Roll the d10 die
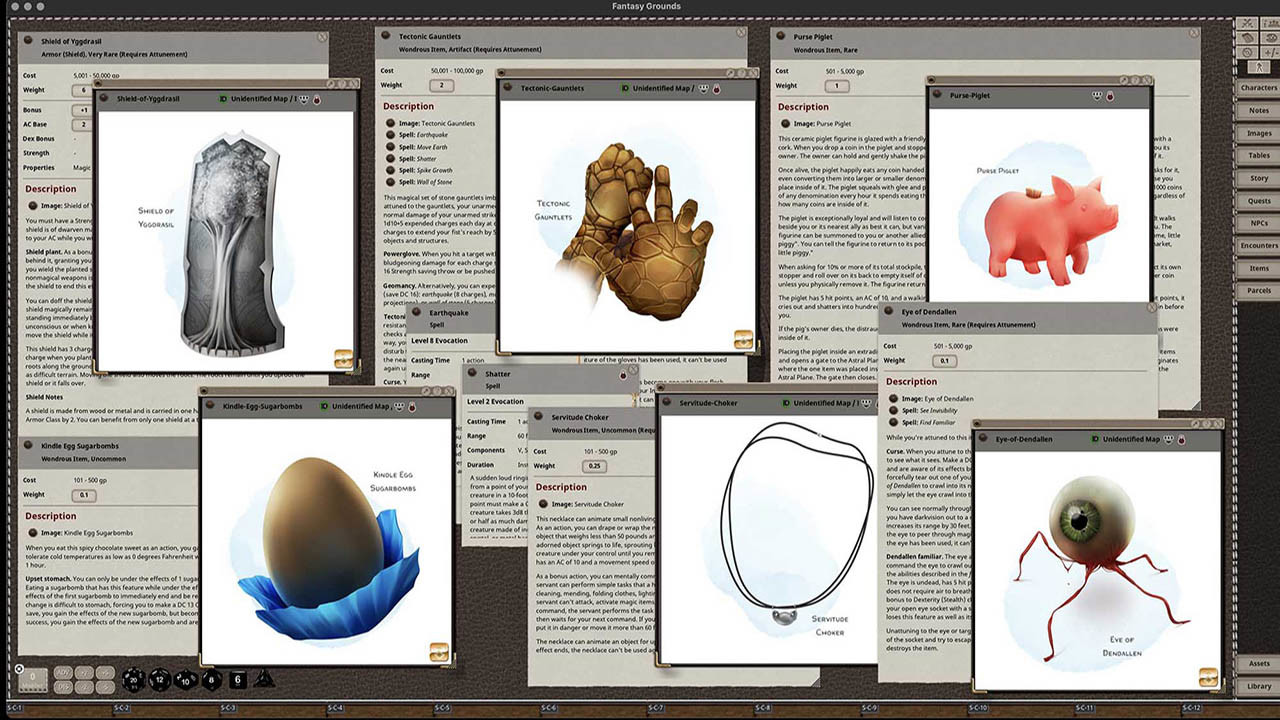The image size is (1280, 720). point(184,682)
